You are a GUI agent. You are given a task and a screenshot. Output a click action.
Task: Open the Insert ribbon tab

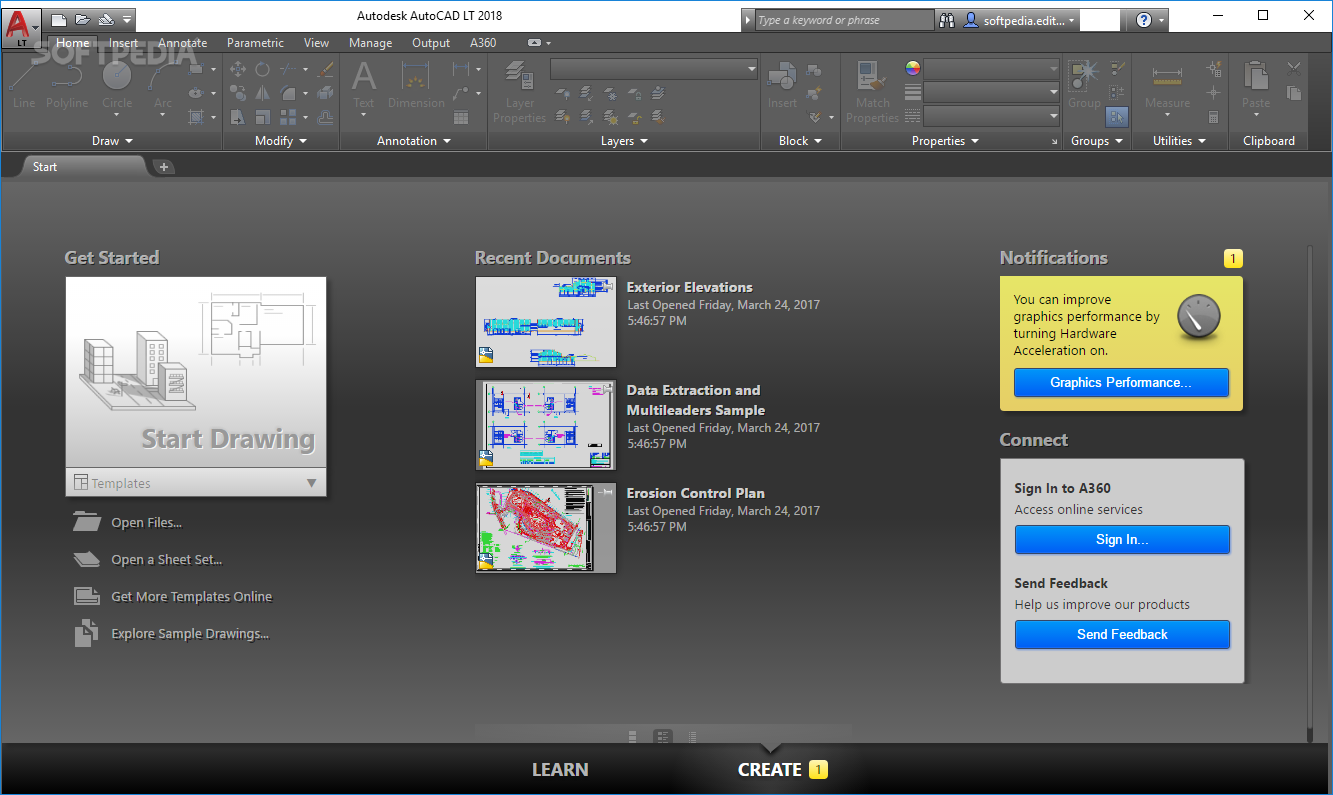[x=123, y=43]
